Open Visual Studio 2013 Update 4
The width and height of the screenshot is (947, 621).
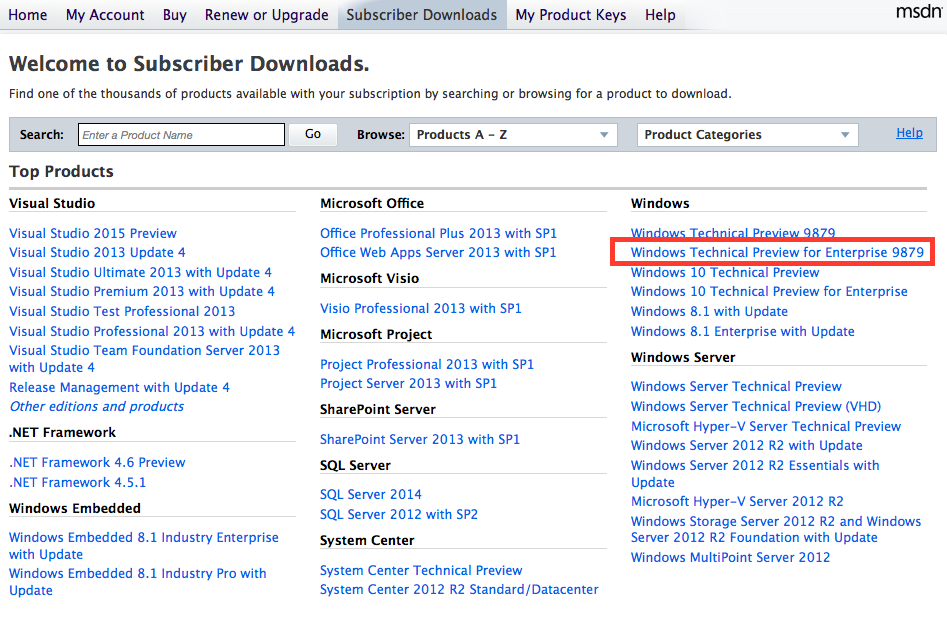click(97, 253)
